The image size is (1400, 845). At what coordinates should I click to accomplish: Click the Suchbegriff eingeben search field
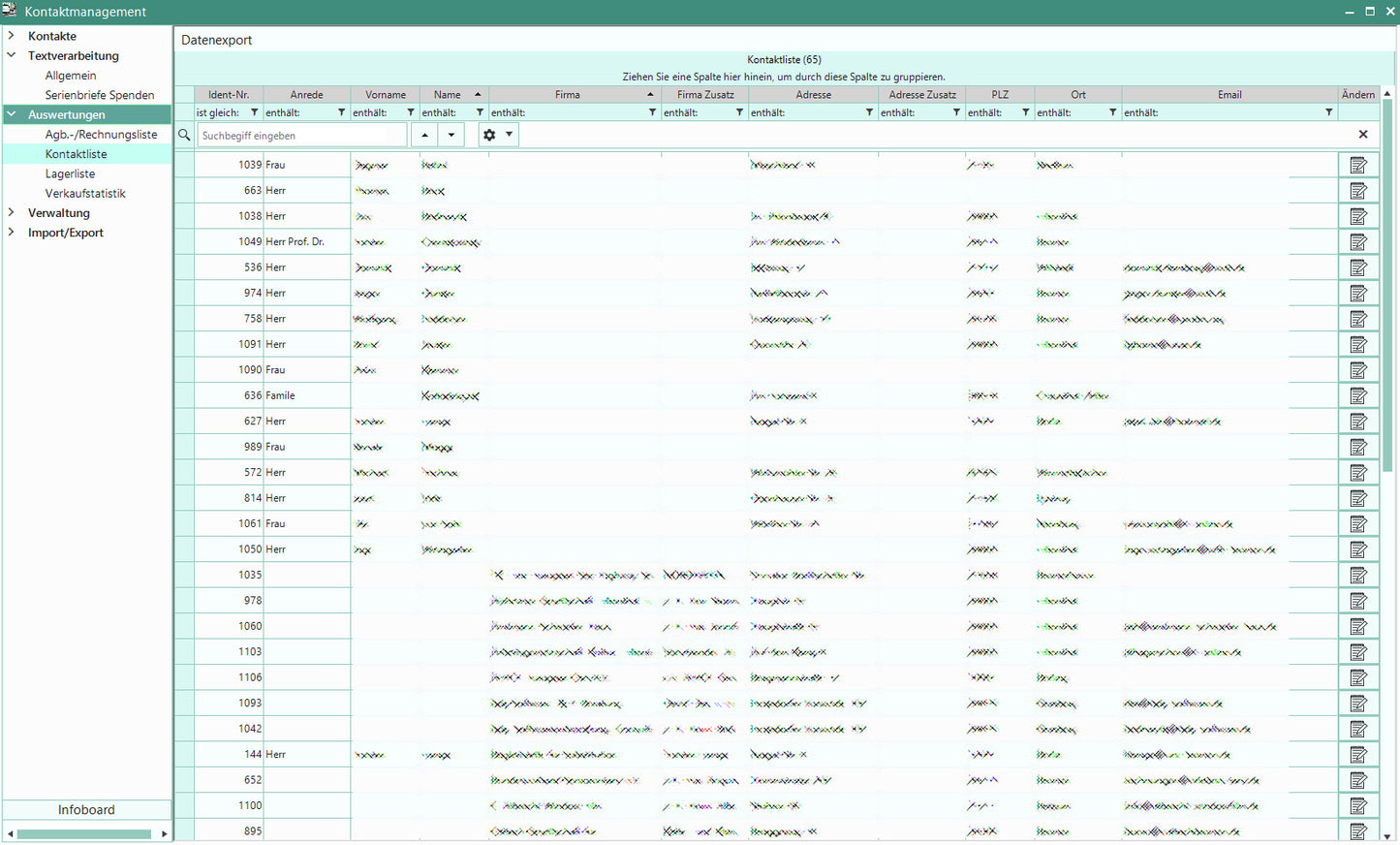[x=302, y=136]
